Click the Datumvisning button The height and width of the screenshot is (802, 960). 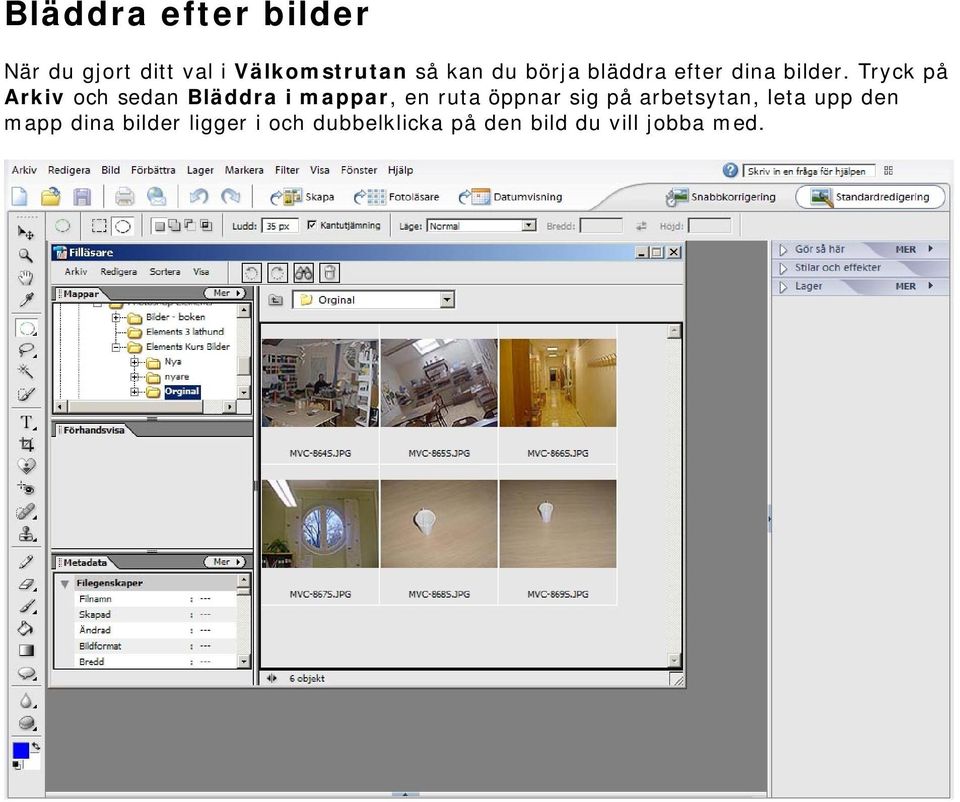[x=510, y=197]
